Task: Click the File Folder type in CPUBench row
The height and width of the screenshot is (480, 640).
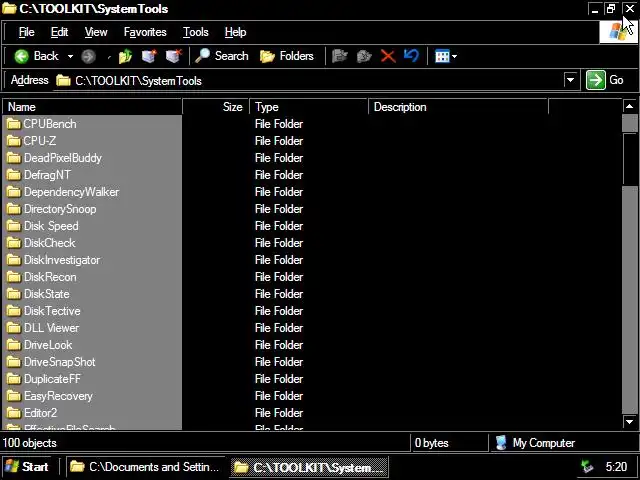Action: pyautogui.click(x=279, y=124)
